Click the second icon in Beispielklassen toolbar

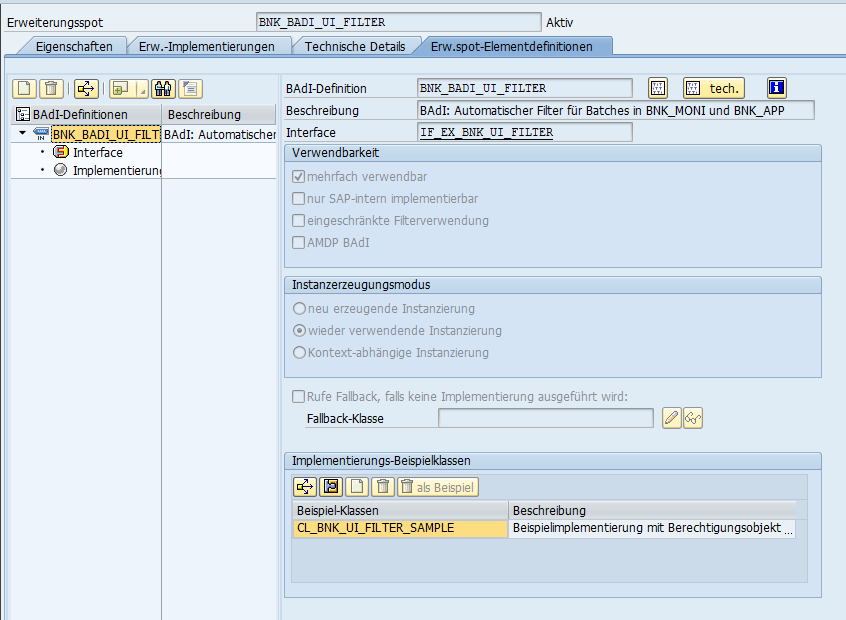[330, 487]
